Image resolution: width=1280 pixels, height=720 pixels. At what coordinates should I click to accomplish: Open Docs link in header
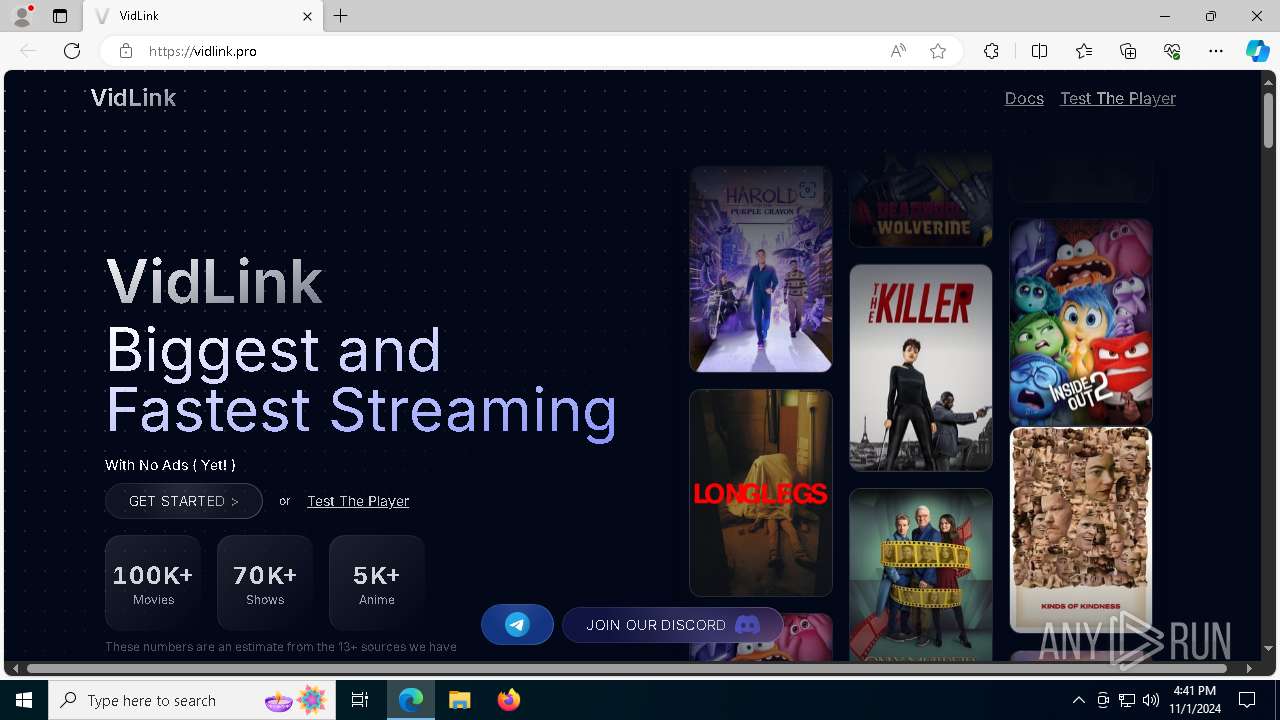click(x=1024, y=98)
